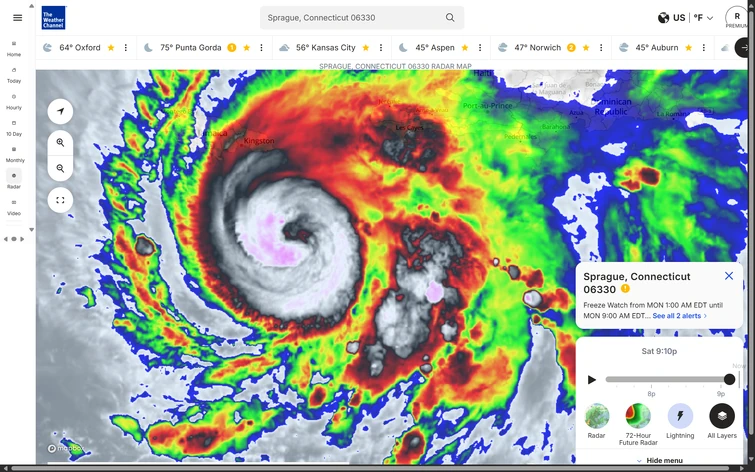Center map on my location arrow
This screenshot has height=472, width=755.
[60, 111]
